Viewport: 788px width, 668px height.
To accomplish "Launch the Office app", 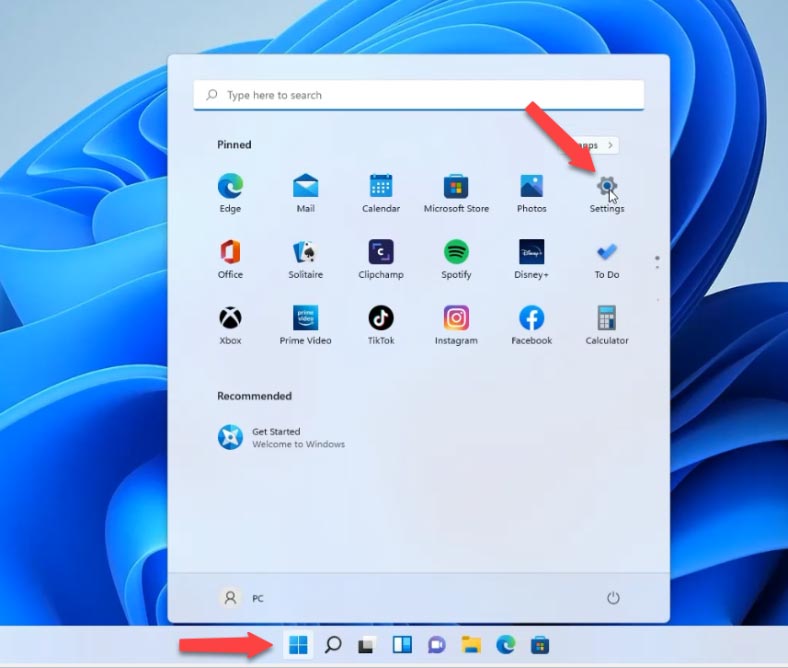I will point(230,259).
